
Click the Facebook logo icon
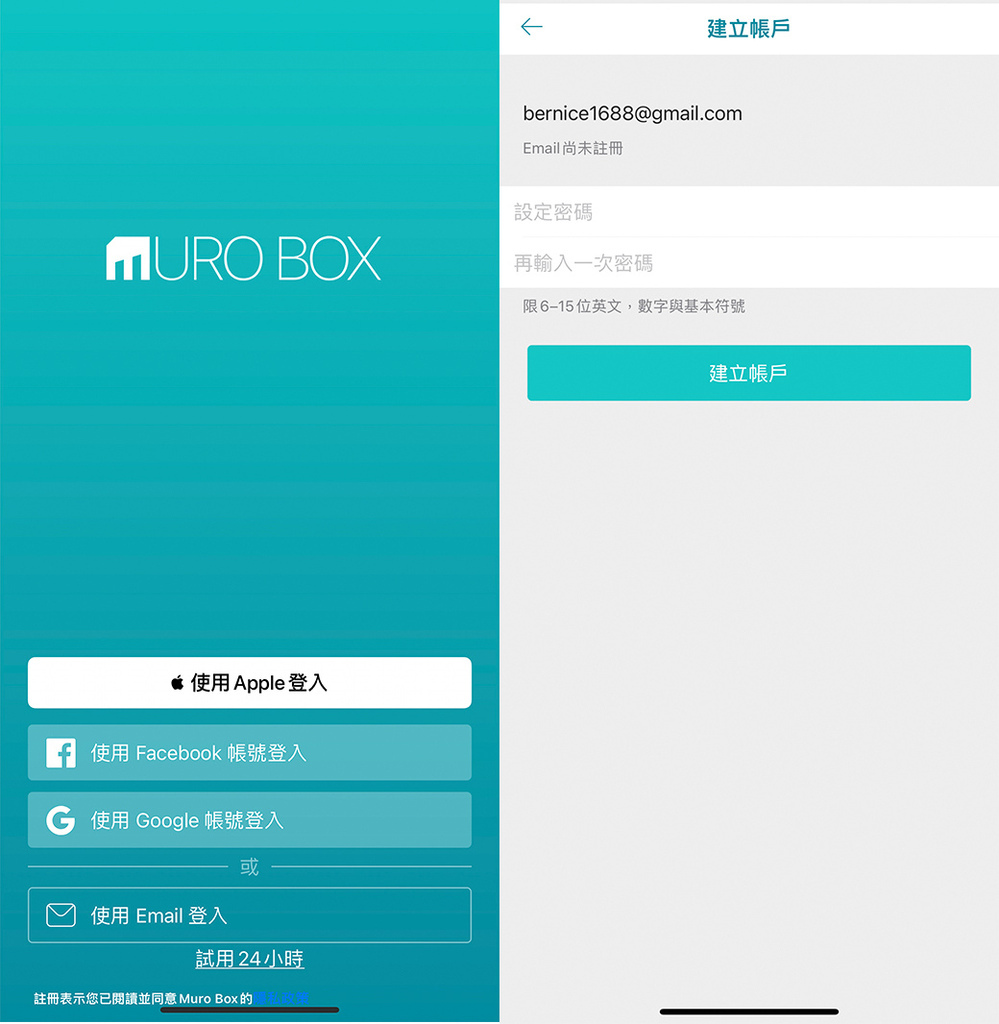click(61, 753)
